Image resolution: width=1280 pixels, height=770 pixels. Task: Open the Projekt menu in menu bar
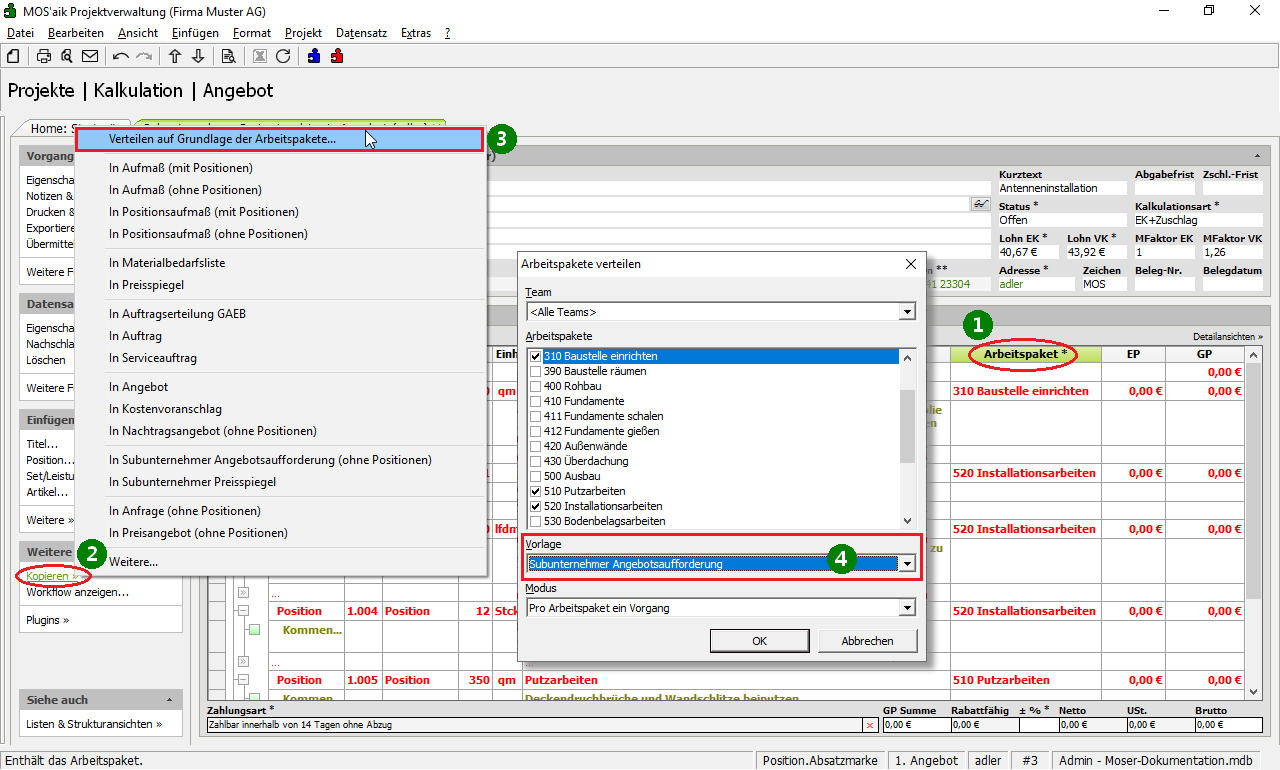tap(303, 33)
